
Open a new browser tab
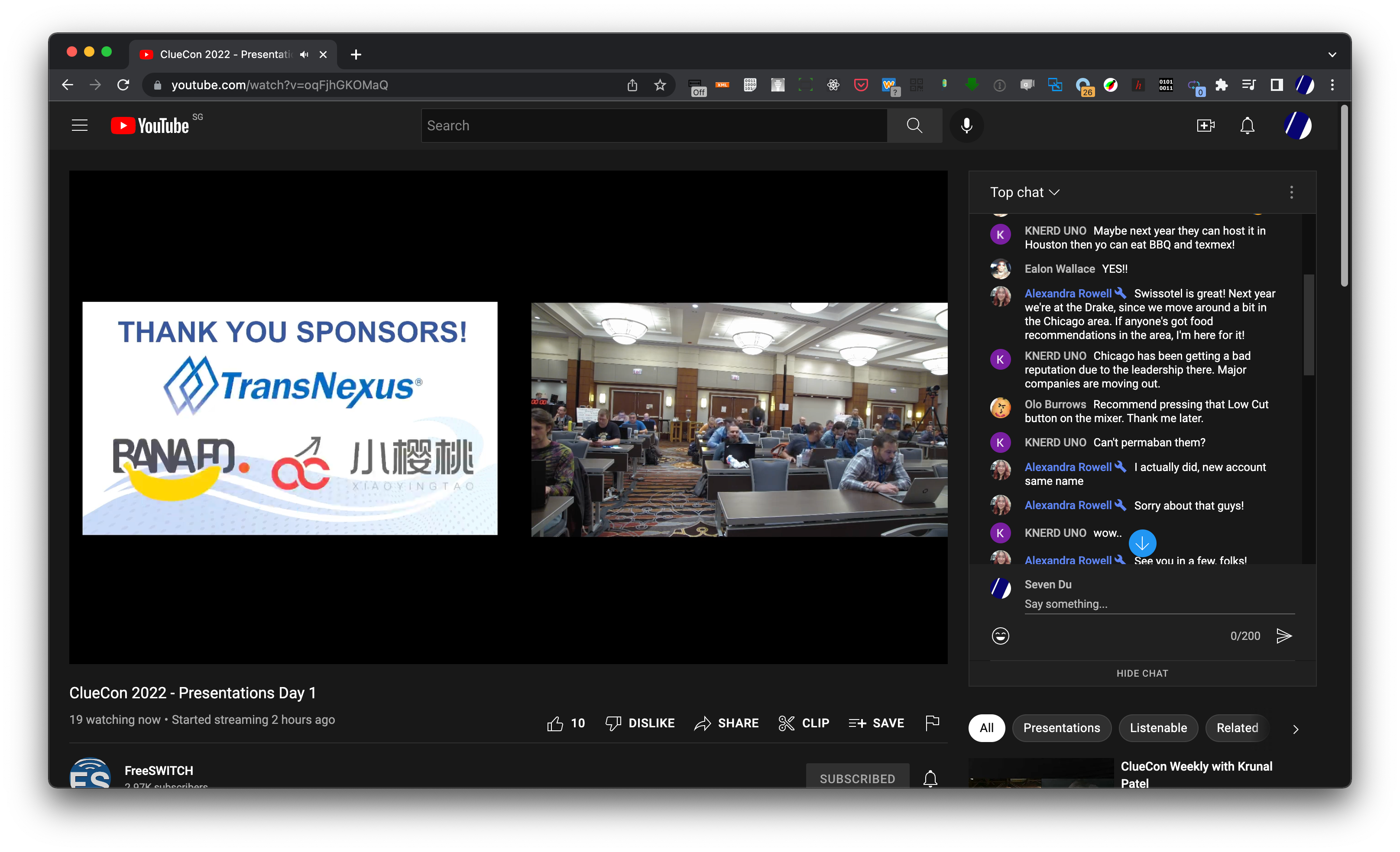click(x=356, y=55)
